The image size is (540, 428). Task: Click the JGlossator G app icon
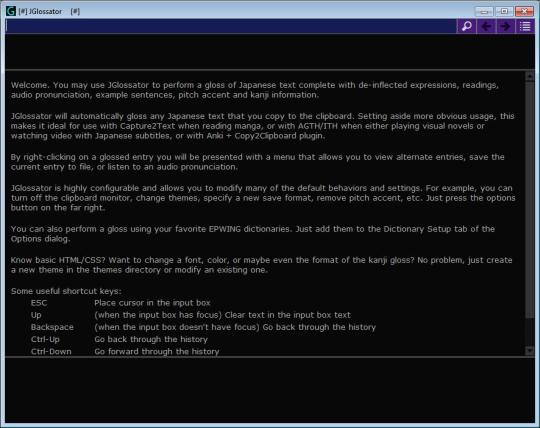(11, 11)
